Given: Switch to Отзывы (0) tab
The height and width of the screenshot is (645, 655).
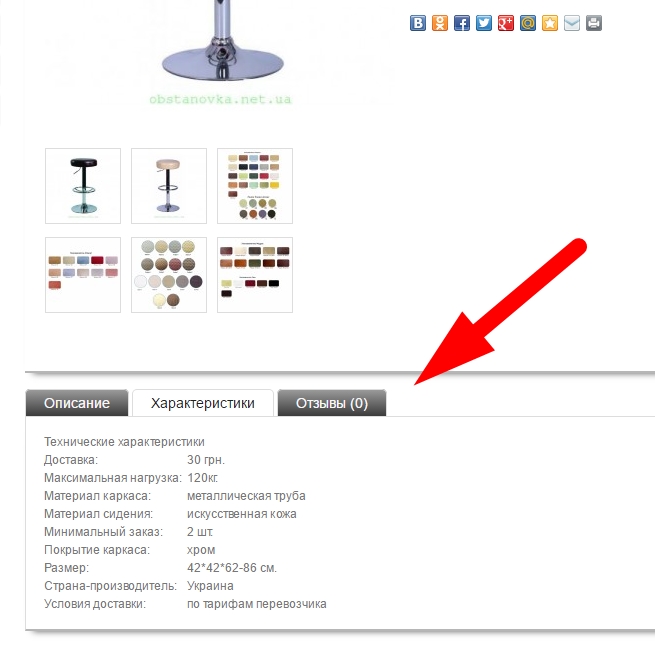Looking at the screenshot, I should tap(332, 403).
